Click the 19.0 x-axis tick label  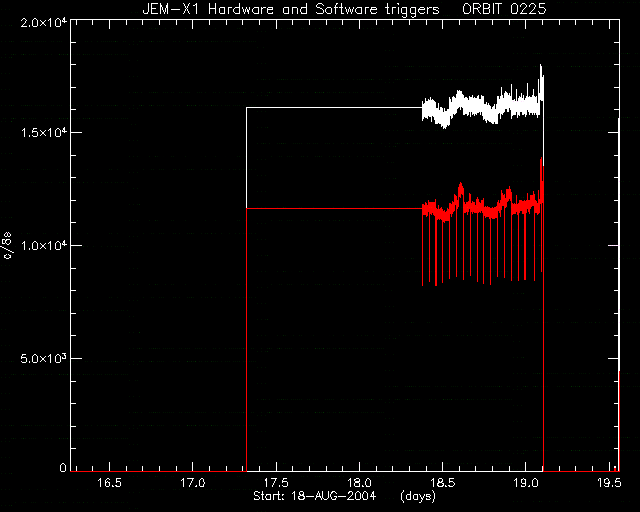[526, 483]
